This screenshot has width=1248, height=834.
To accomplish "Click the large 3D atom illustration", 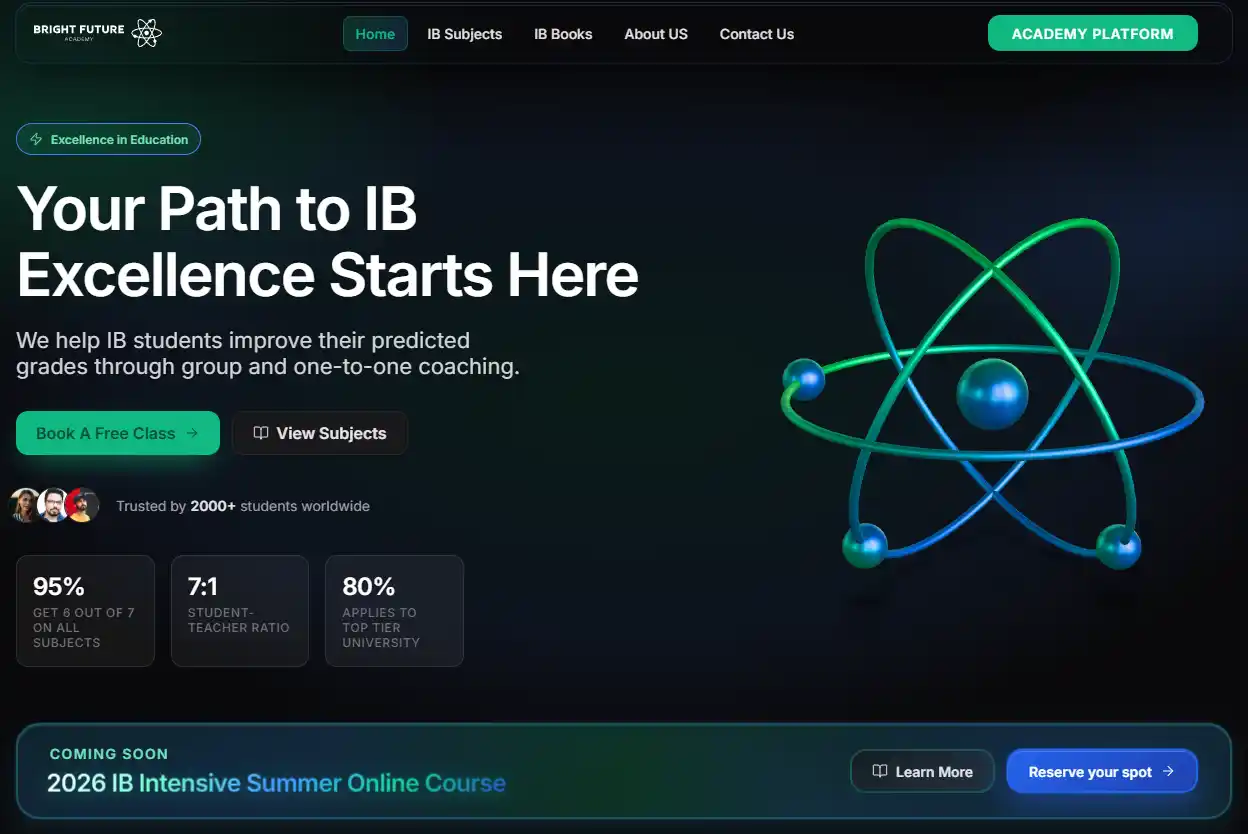I will (x=992, y=395).
